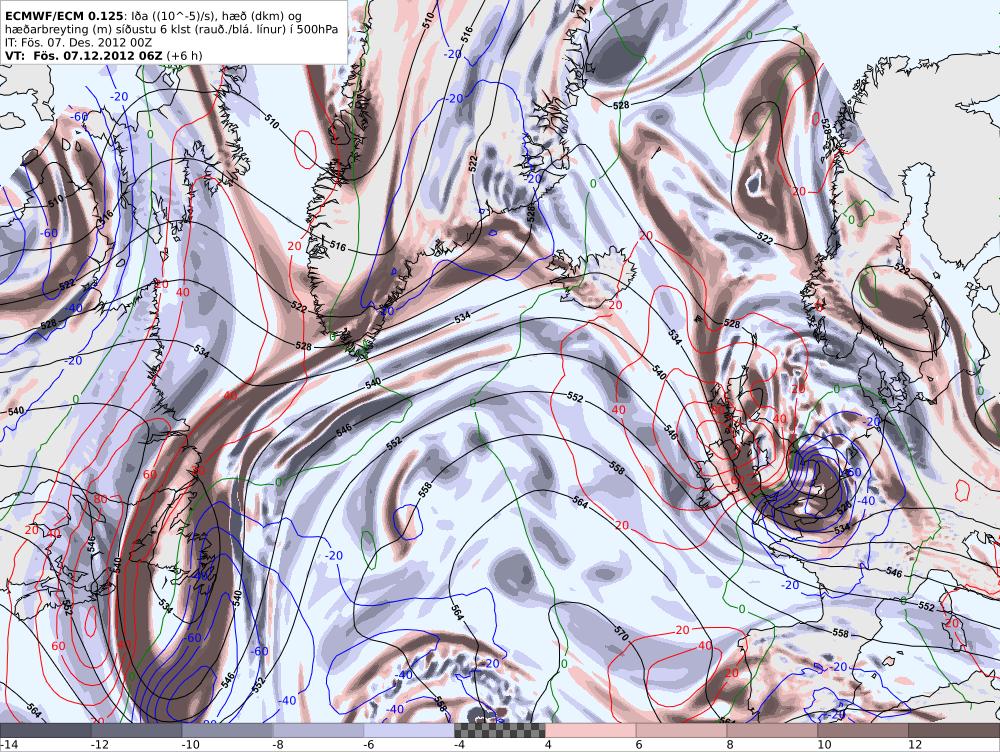The height and width of the screenshot is (752, 1000).
Task: Select the darkest brown legend swatch above 12
Action: [954, 730]
